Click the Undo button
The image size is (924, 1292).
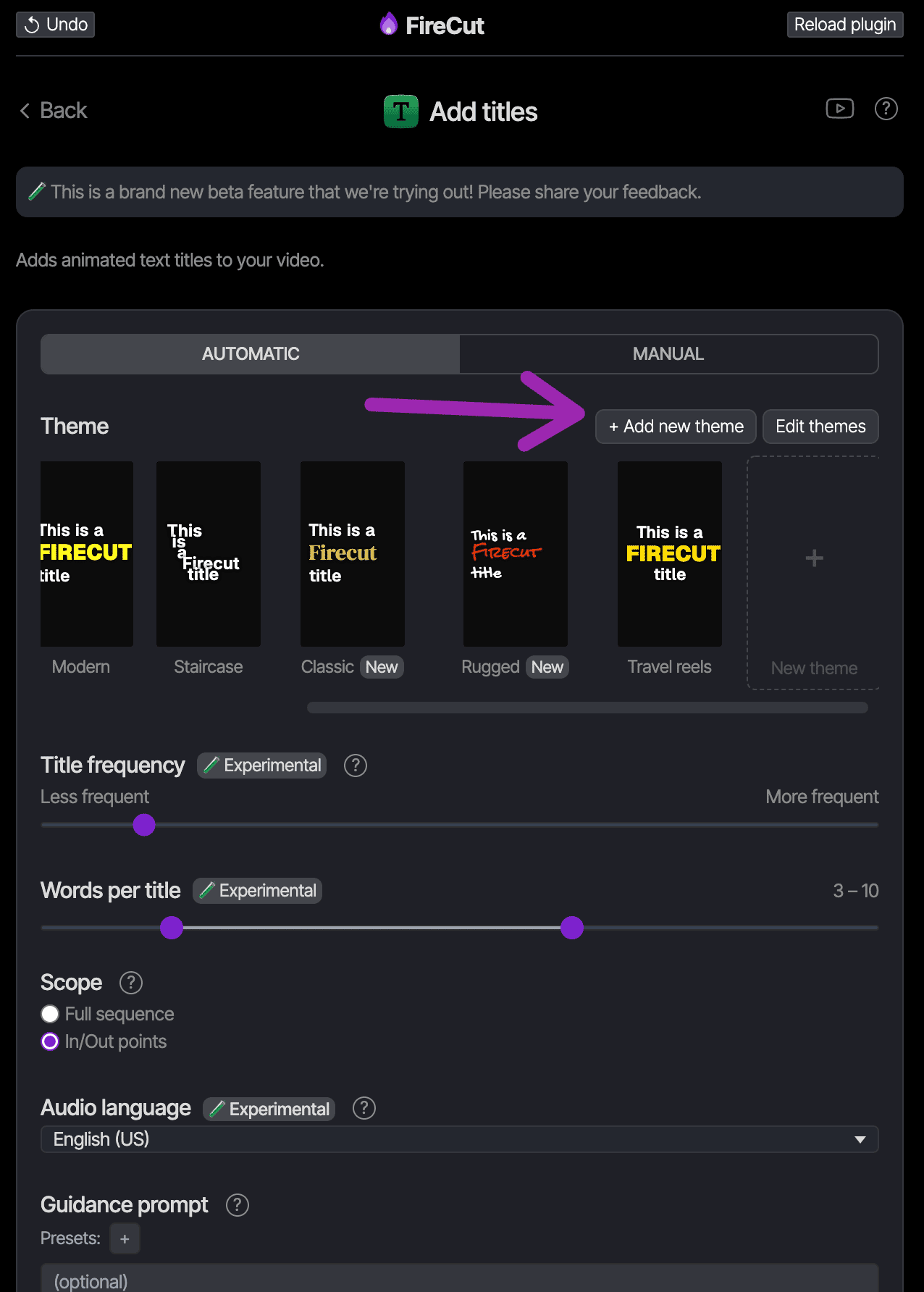click(56, 25)
